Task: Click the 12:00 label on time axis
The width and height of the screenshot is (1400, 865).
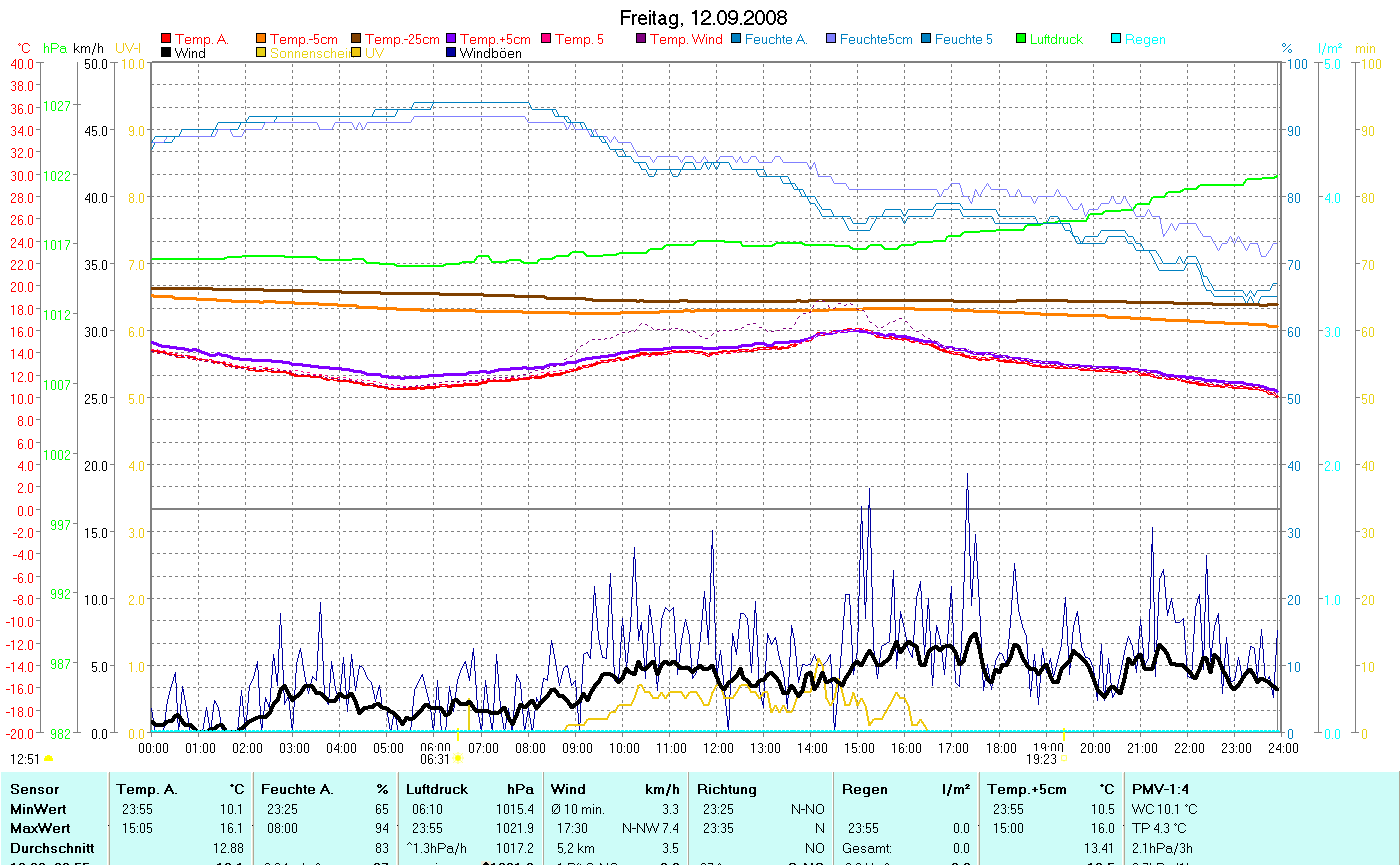Action: 717,747
